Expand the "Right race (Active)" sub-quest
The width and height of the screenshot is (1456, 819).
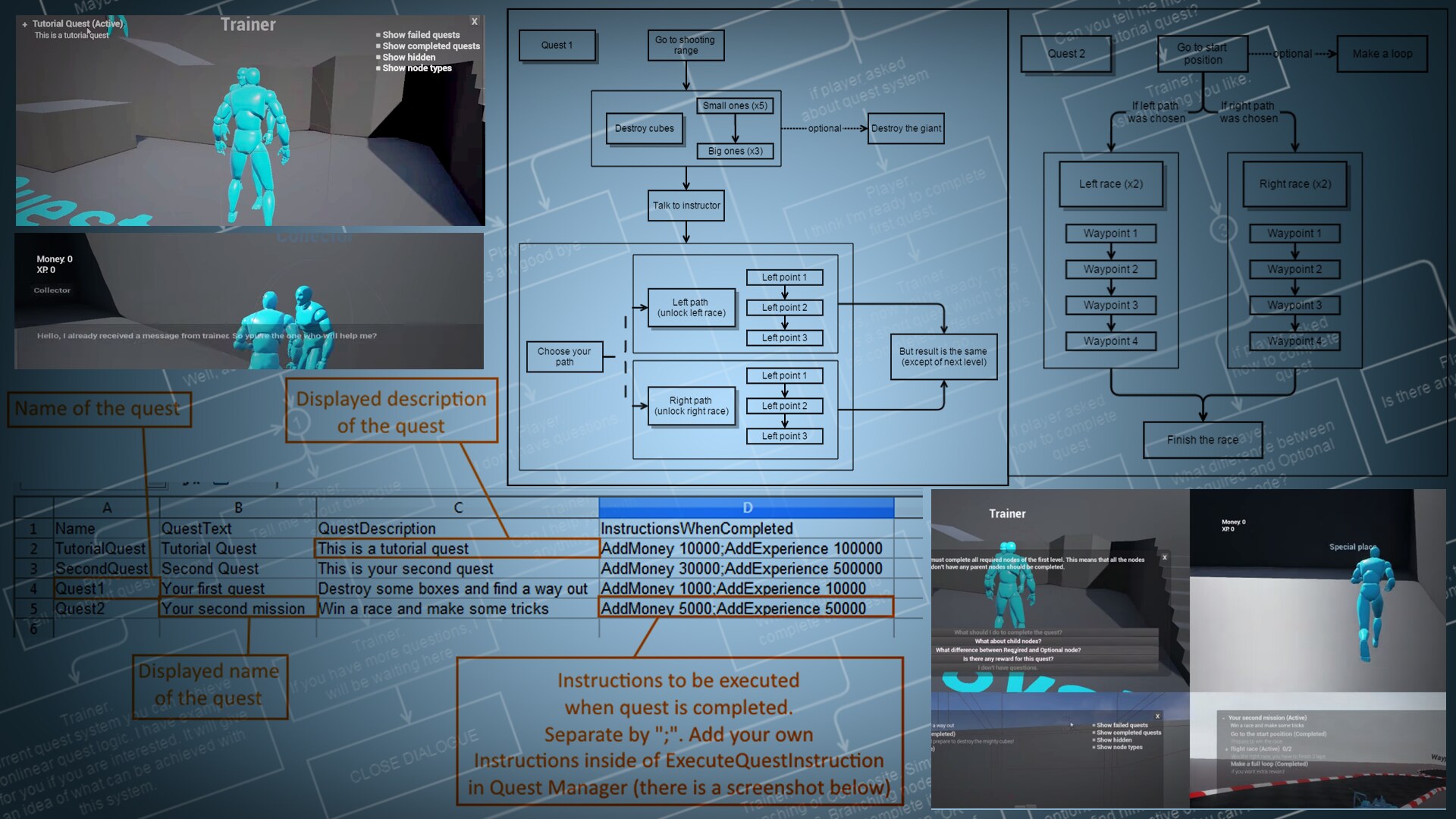pos(1226,749)
